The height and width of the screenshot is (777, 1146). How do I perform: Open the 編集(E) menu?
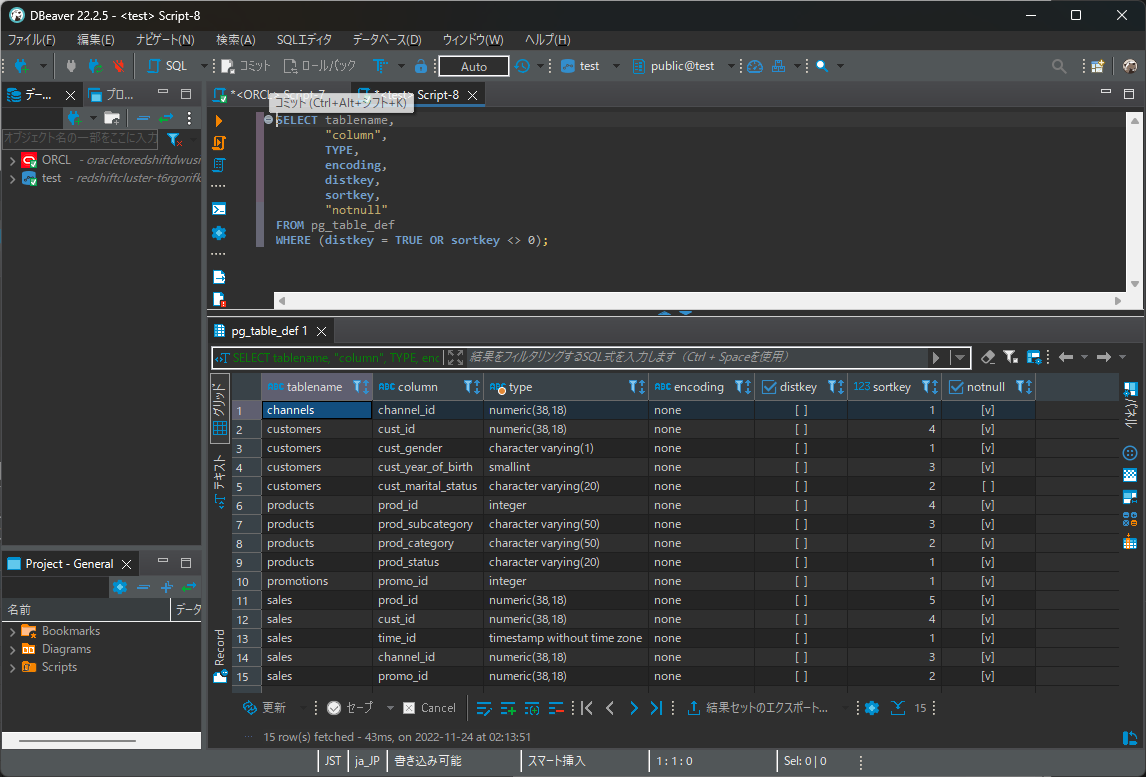click(x=96, y=39)
